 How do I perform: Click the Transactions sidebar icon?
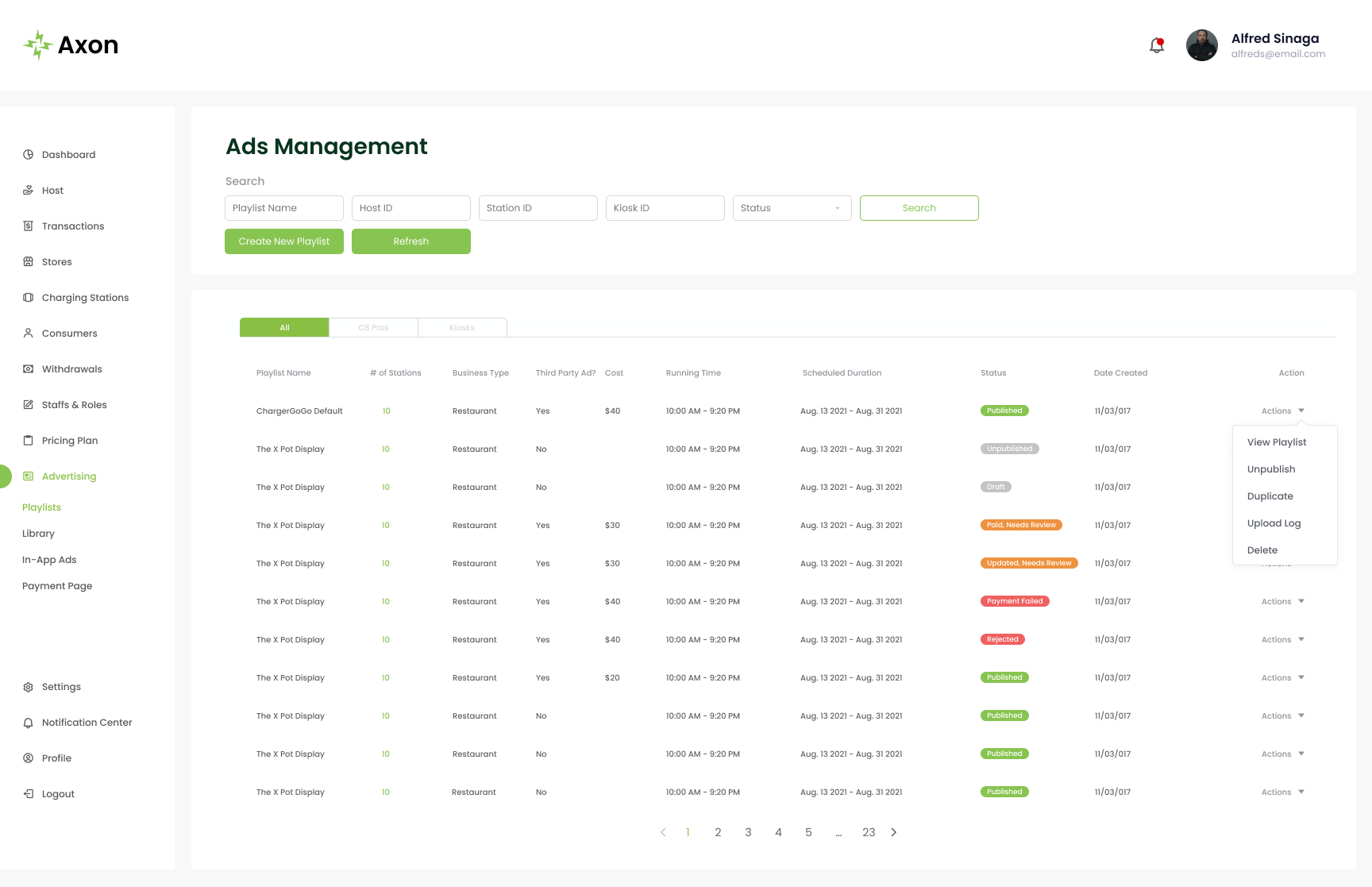click(x=28, y=226)
